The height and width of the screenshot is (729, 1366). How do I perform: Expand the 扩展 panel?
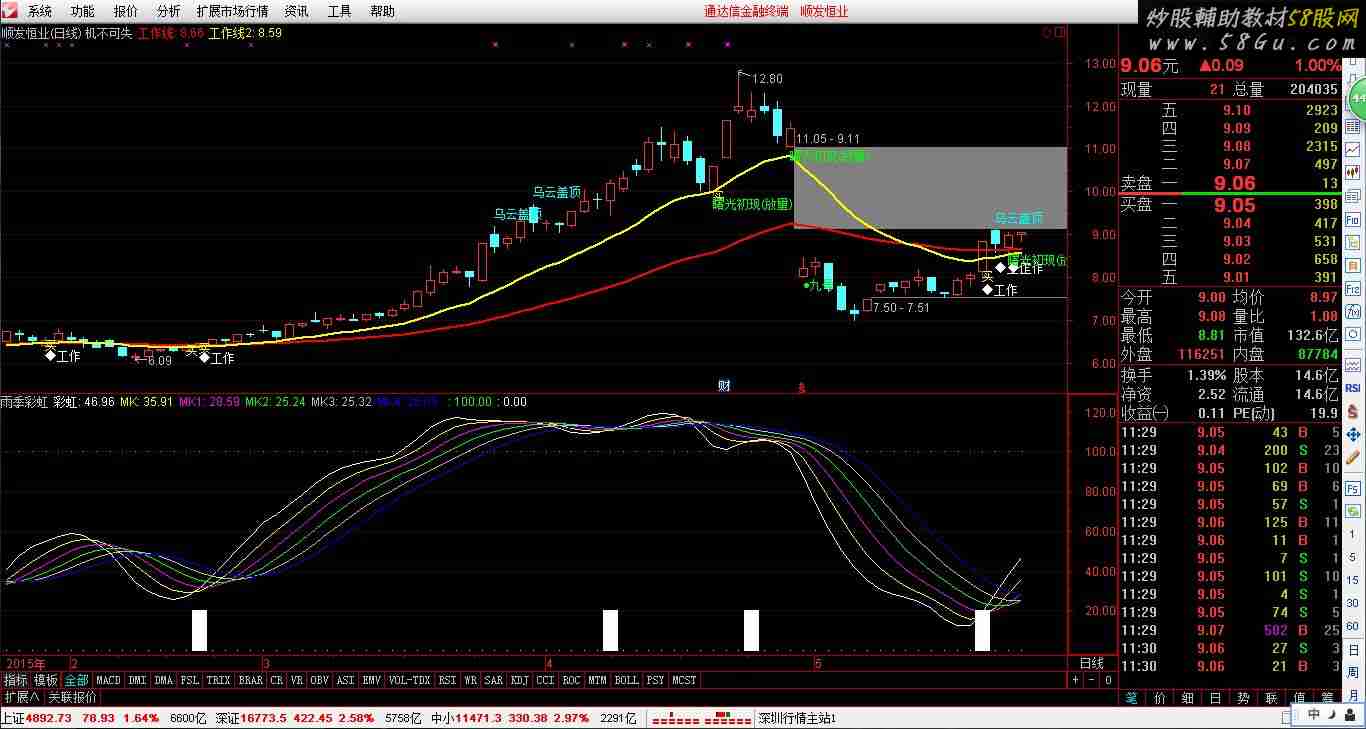[21, 697]
